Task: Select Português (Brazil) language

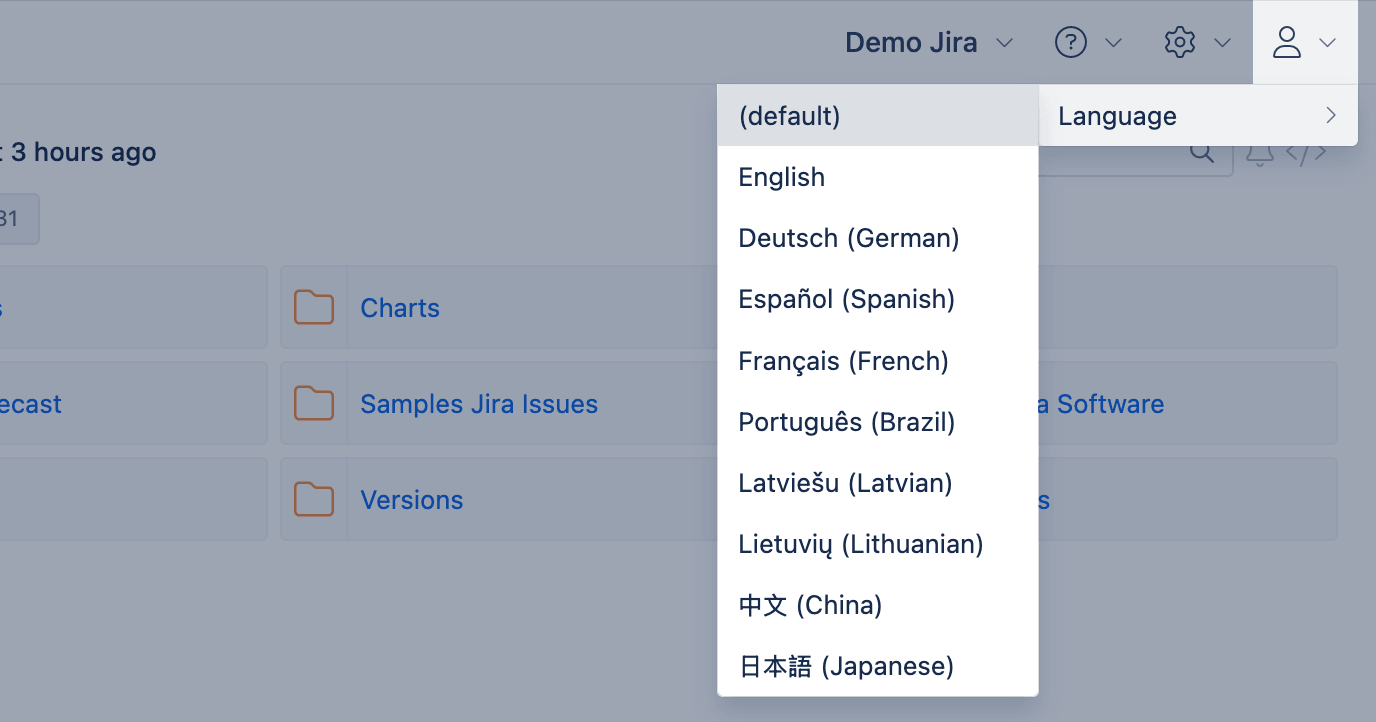Action: tap(878, 422)
